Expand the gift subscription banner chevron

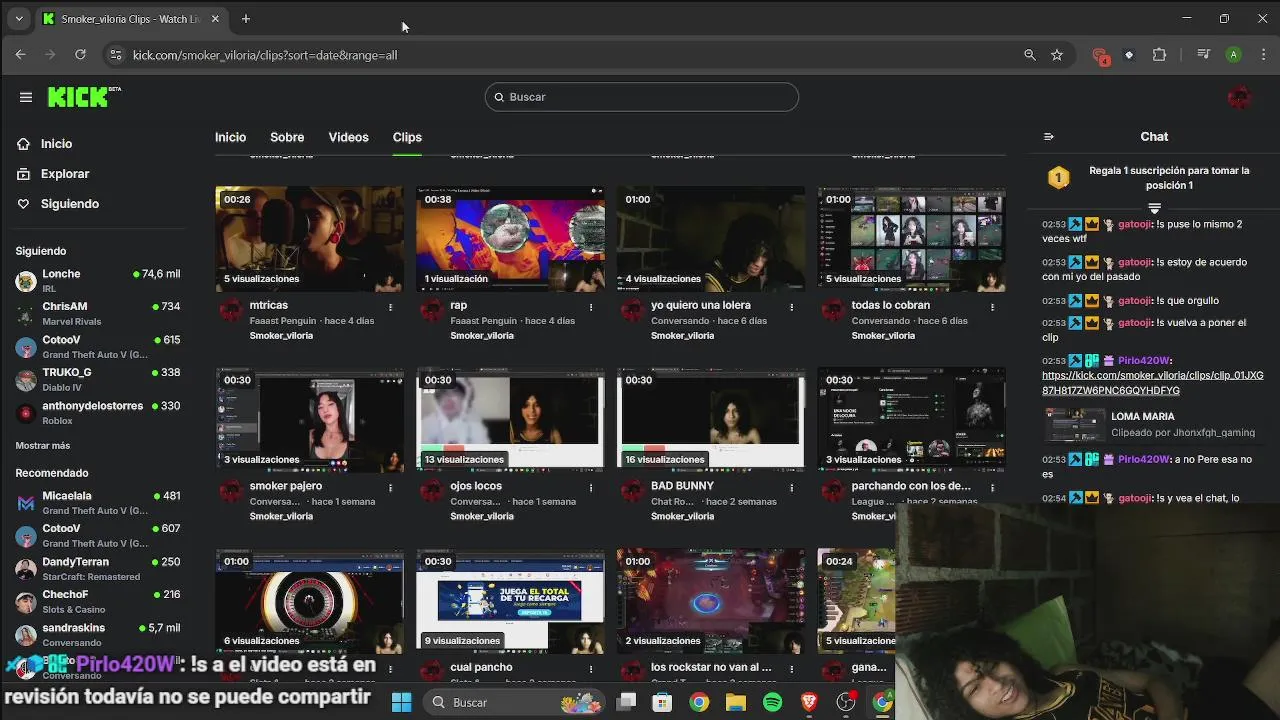click(1154, 208)
